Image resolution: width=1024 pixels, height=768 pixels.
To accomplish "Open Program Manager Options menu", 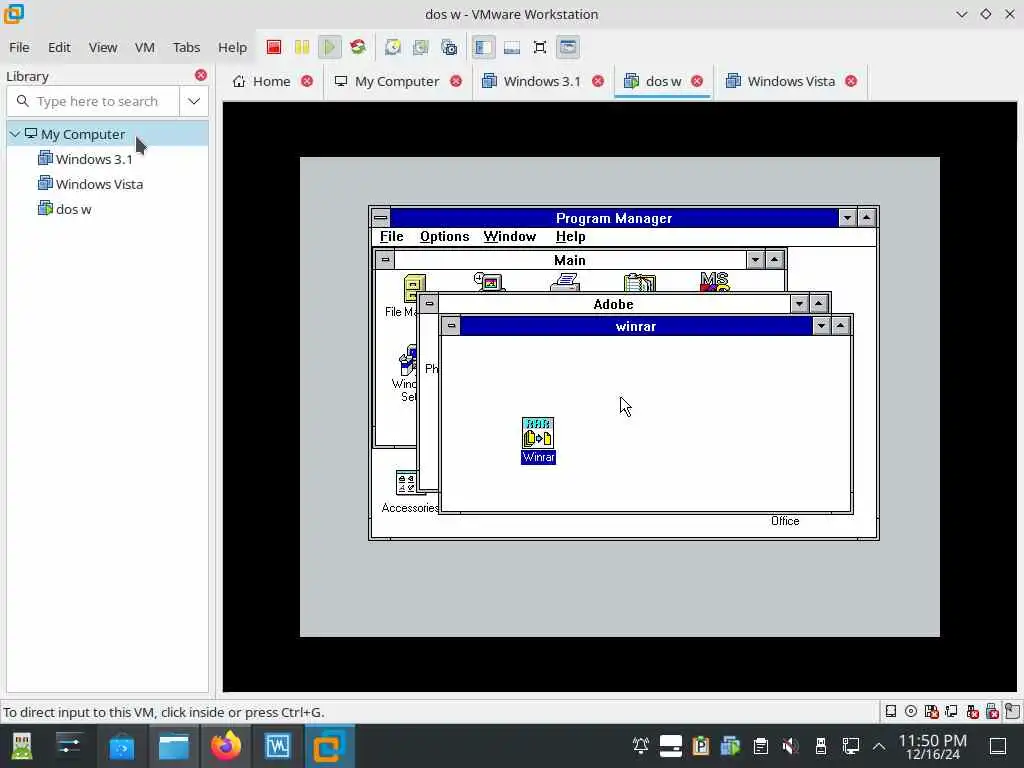I will pos(444,236).
